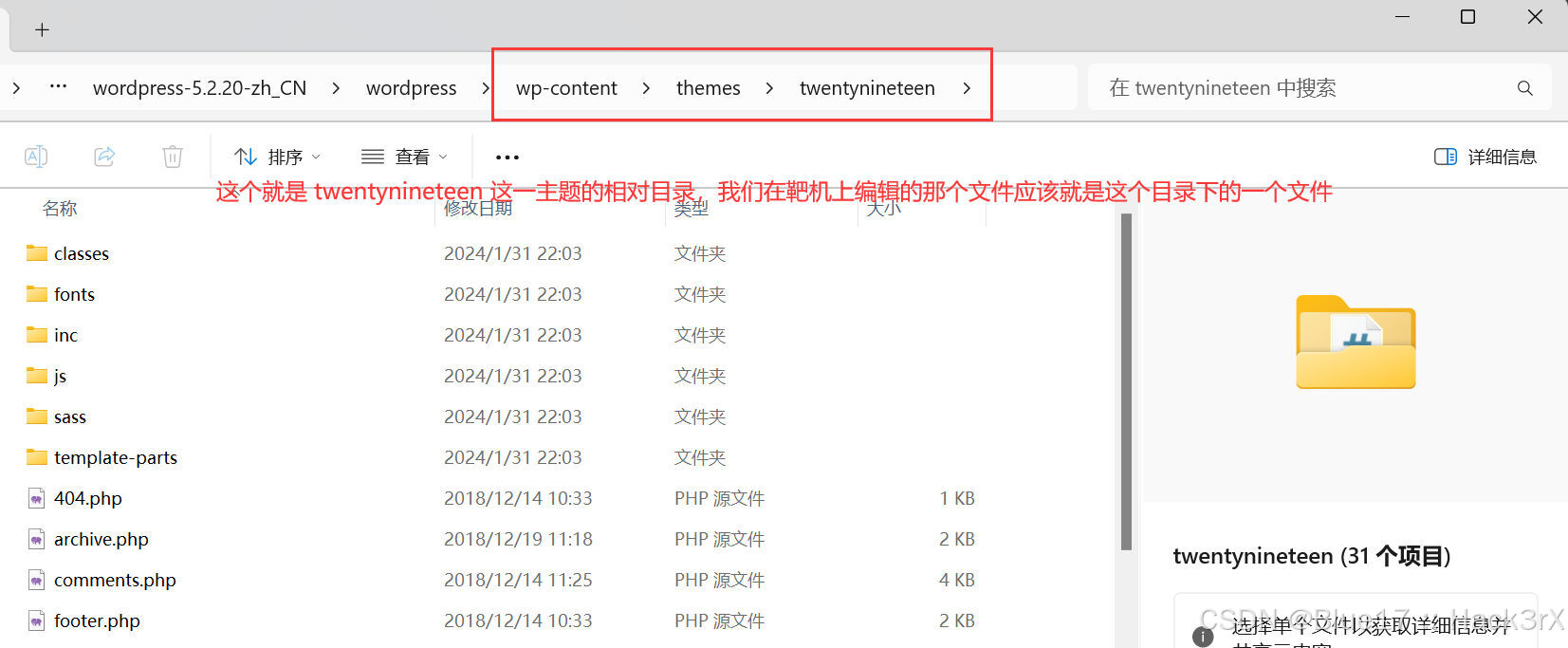Expand chevron before the ellipsis breadcrumb

click(16, 88)
